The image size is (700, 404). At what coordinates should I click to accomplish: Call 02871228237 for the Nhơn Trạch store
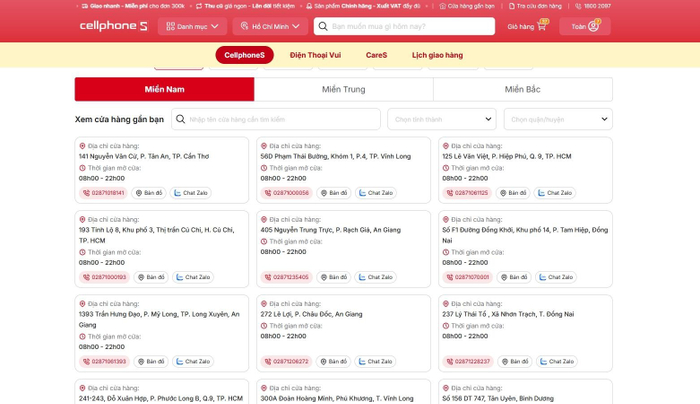468,362
